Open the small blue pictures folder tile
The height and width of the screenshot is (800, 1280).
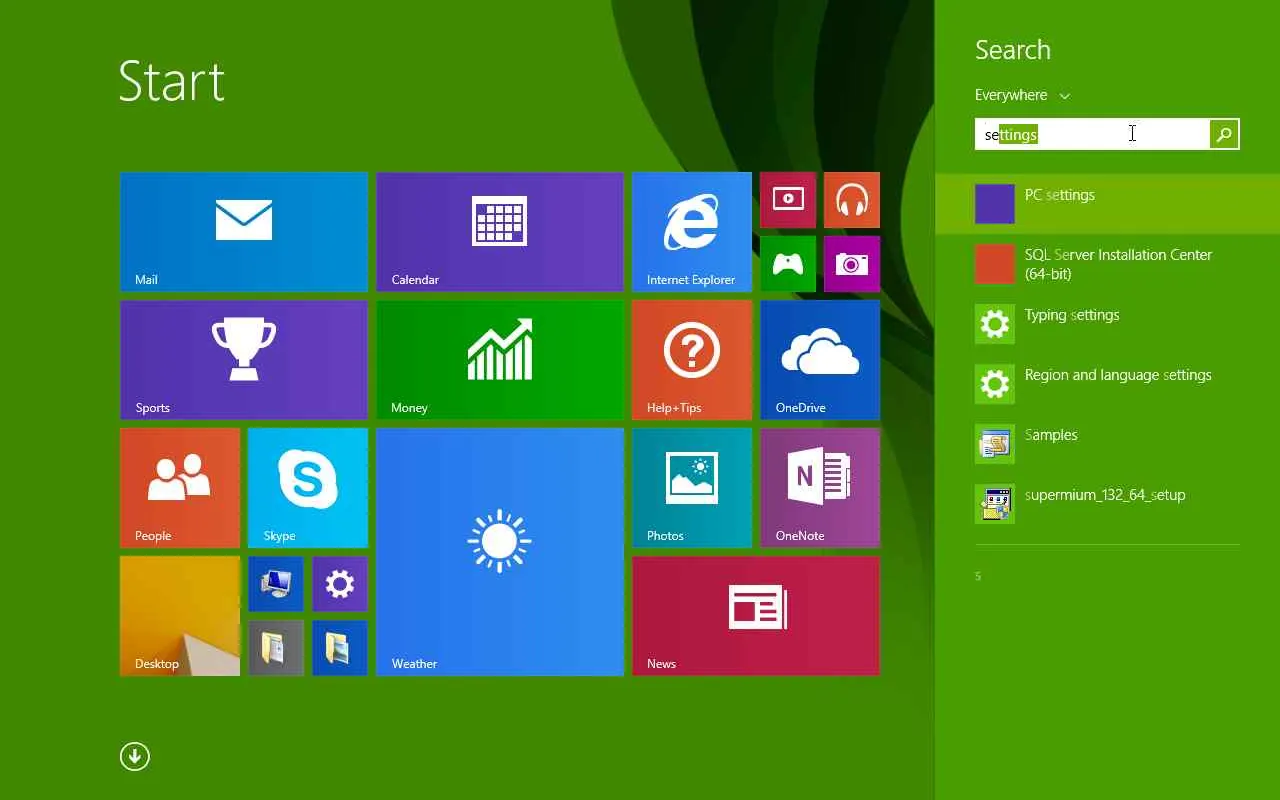(340, 648)
